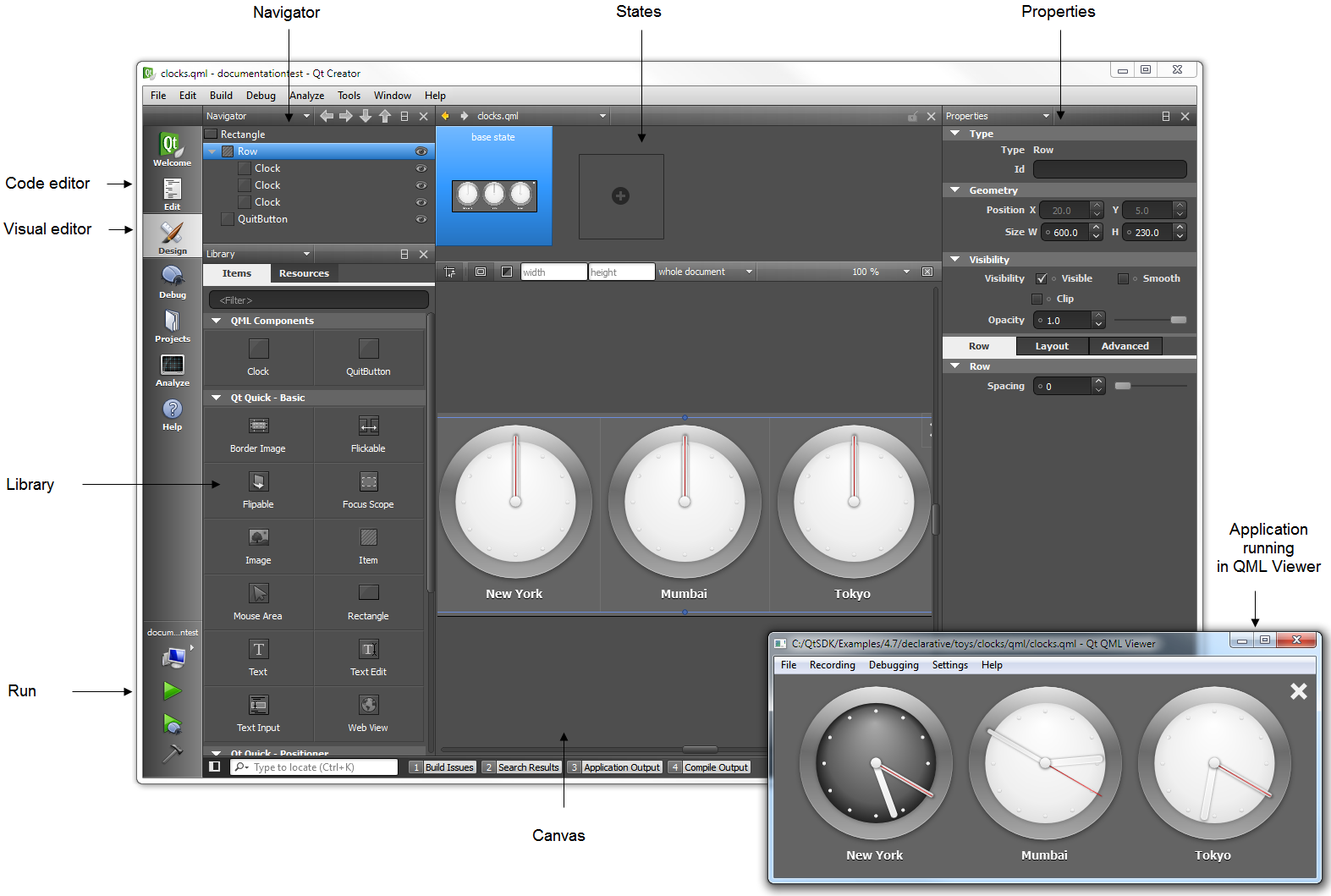Click the Library Filter field
The width and height of the screenshot is (1331, 896).
click(318, 300)
